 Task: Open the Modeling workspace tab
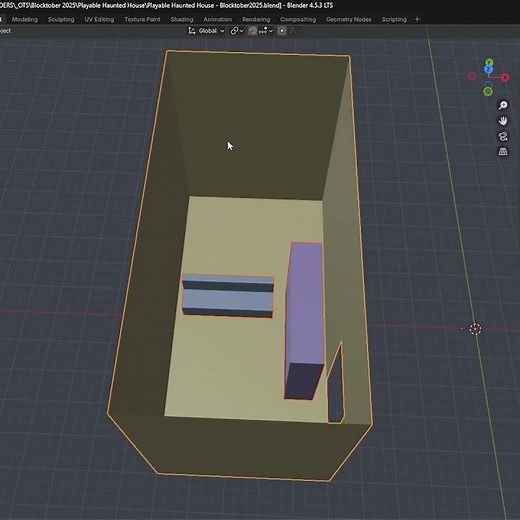(x=25, y=19)
